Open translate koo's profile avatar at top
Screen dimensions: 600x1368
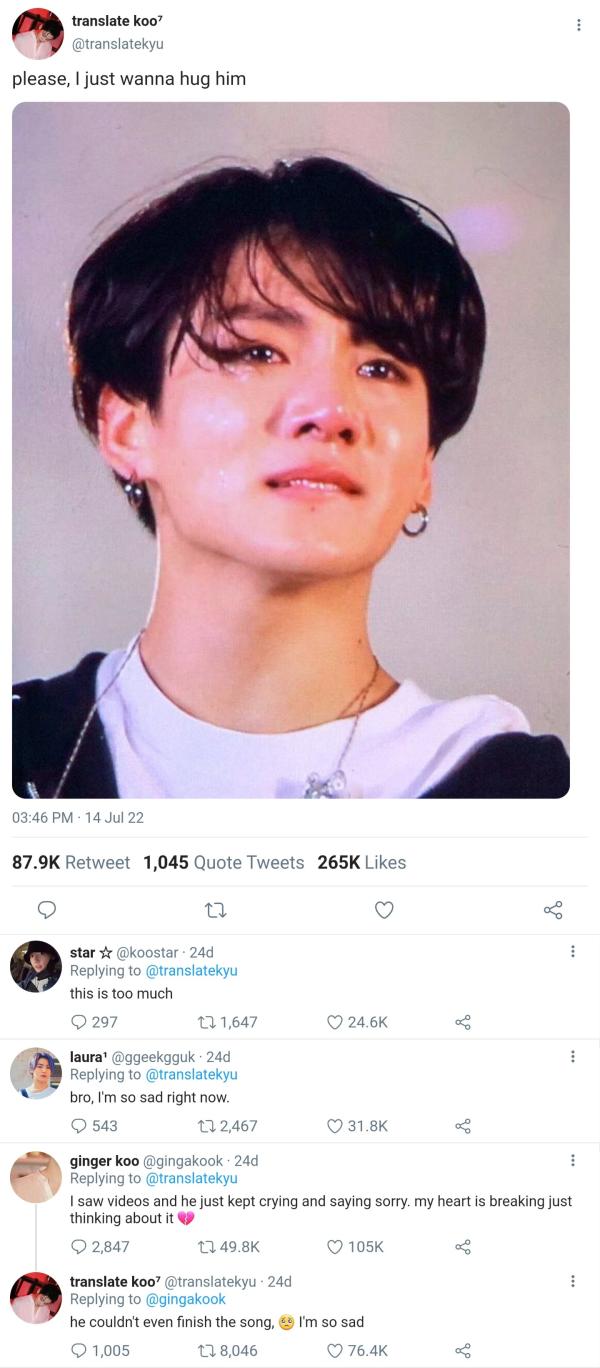click(37, 34)
